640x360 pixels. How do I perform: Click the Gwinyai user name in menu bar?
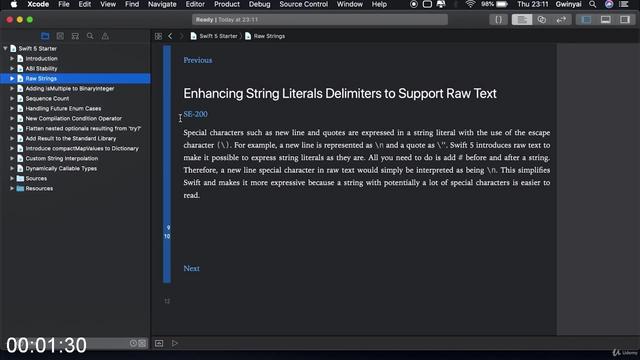coord(568,4)
